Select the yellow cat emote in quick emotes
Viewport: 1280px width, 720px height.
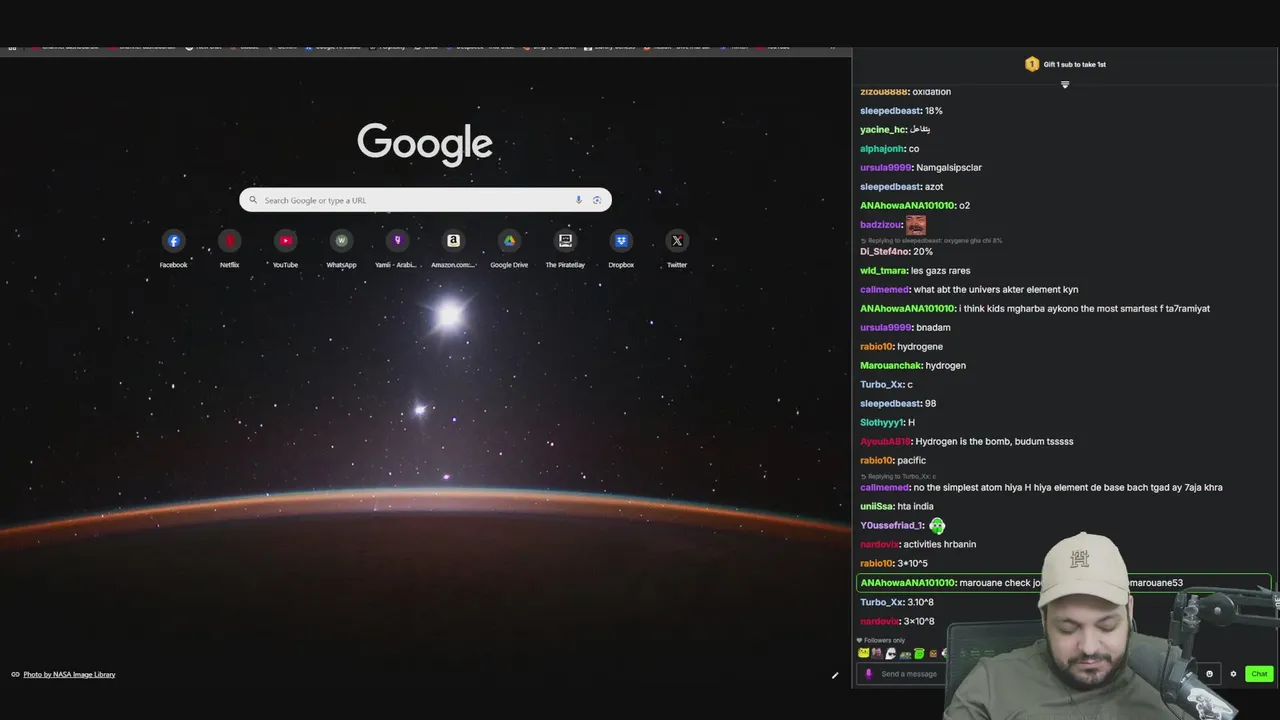pyautogui.click(x=863, y=653)
